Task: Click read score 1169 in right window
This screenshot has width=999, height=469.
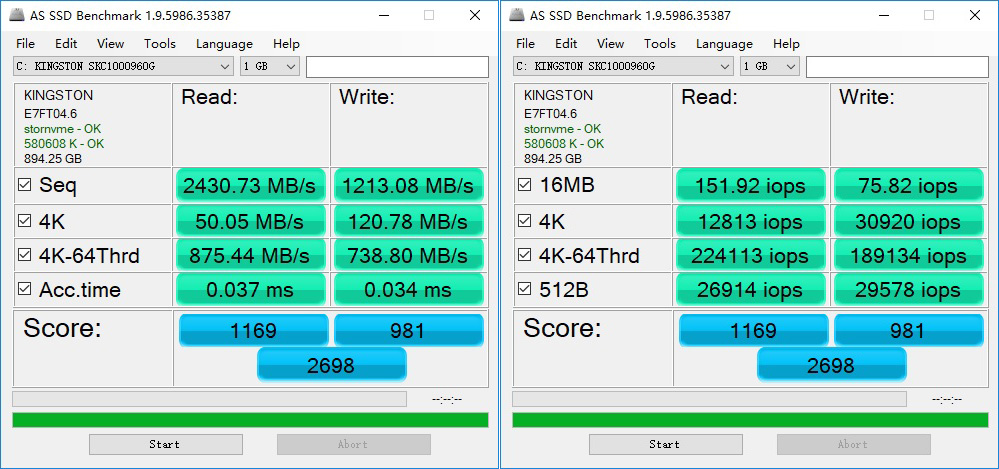Action: coord(754,330)
